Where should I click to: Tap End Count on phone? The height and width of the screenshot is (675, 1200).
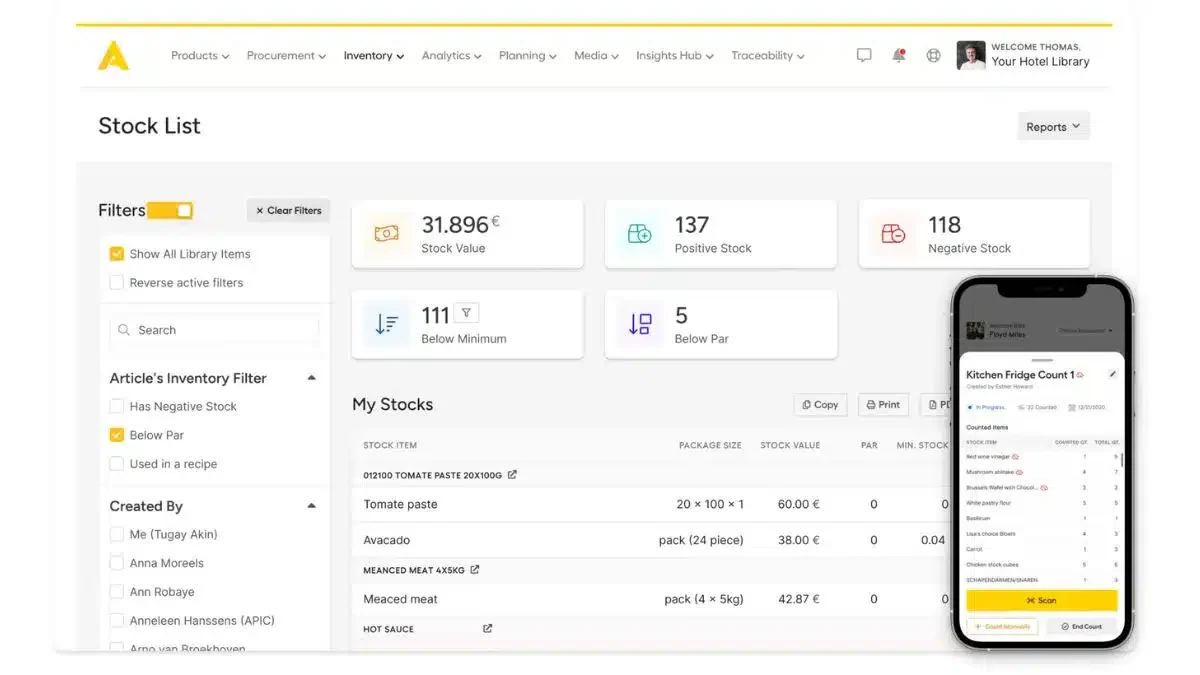[1081, 627]
